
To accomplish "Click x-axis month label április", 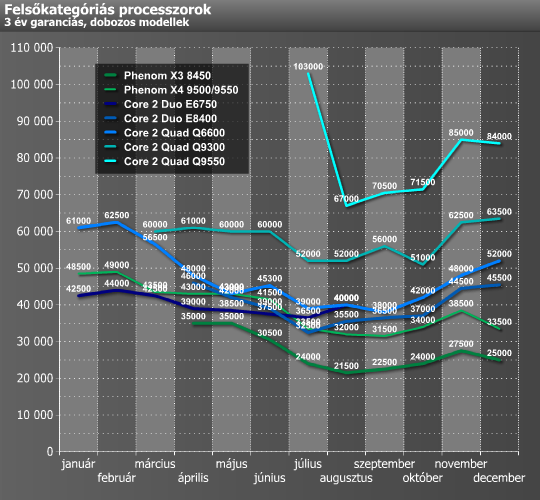I will click(193, 478).
